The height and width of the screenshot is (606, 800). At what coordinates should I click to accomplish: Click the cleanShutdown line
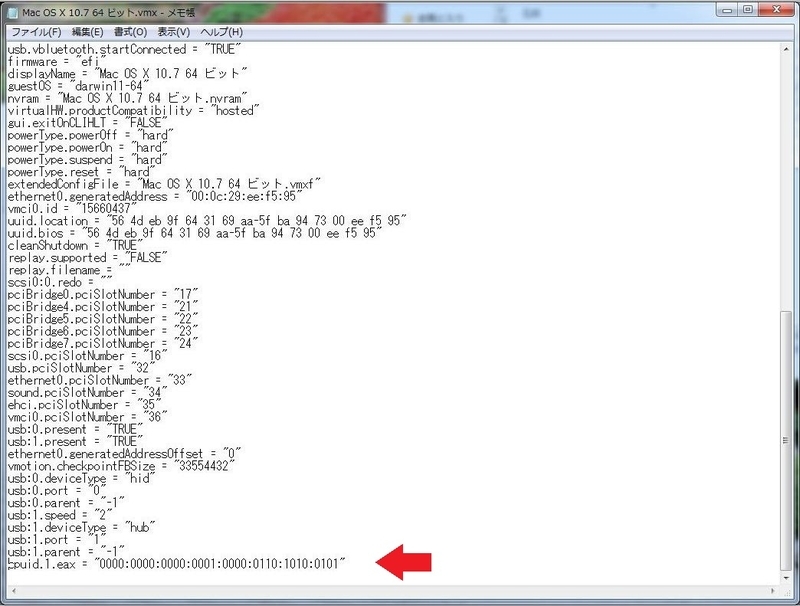pos(76,245)
